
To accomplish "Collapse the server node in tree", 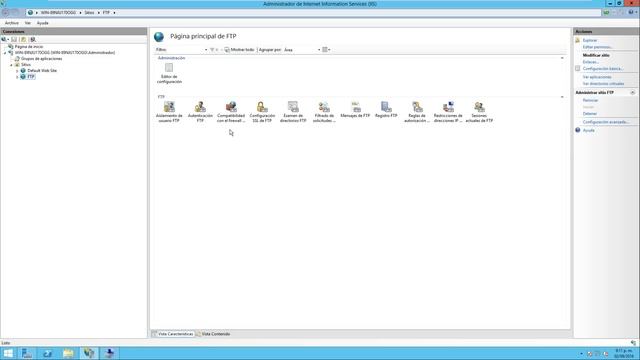I will point(5,53).
